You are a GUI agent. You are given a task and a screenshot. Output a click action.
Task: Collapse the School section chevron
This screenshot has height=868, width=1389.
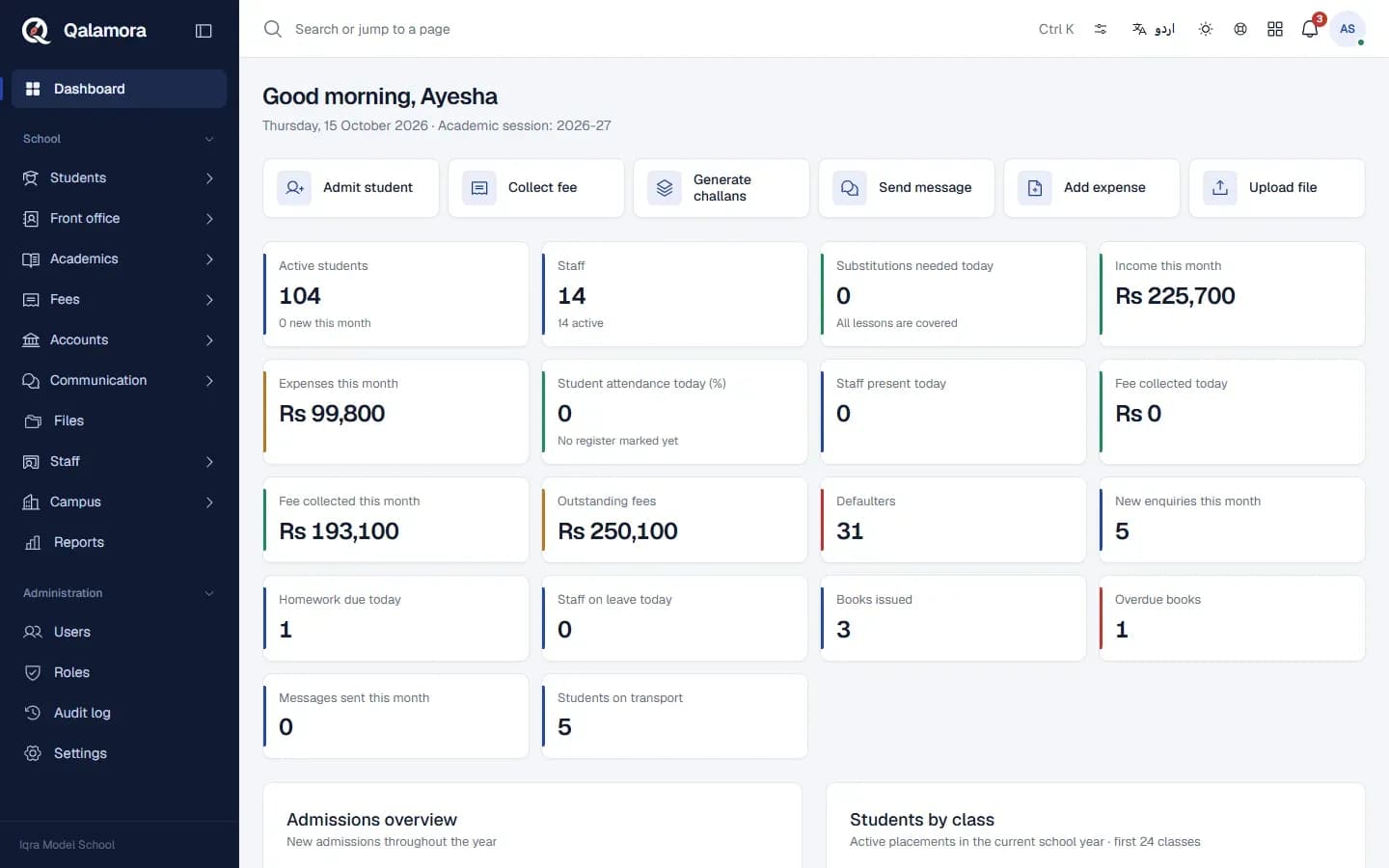click(209, 139)
